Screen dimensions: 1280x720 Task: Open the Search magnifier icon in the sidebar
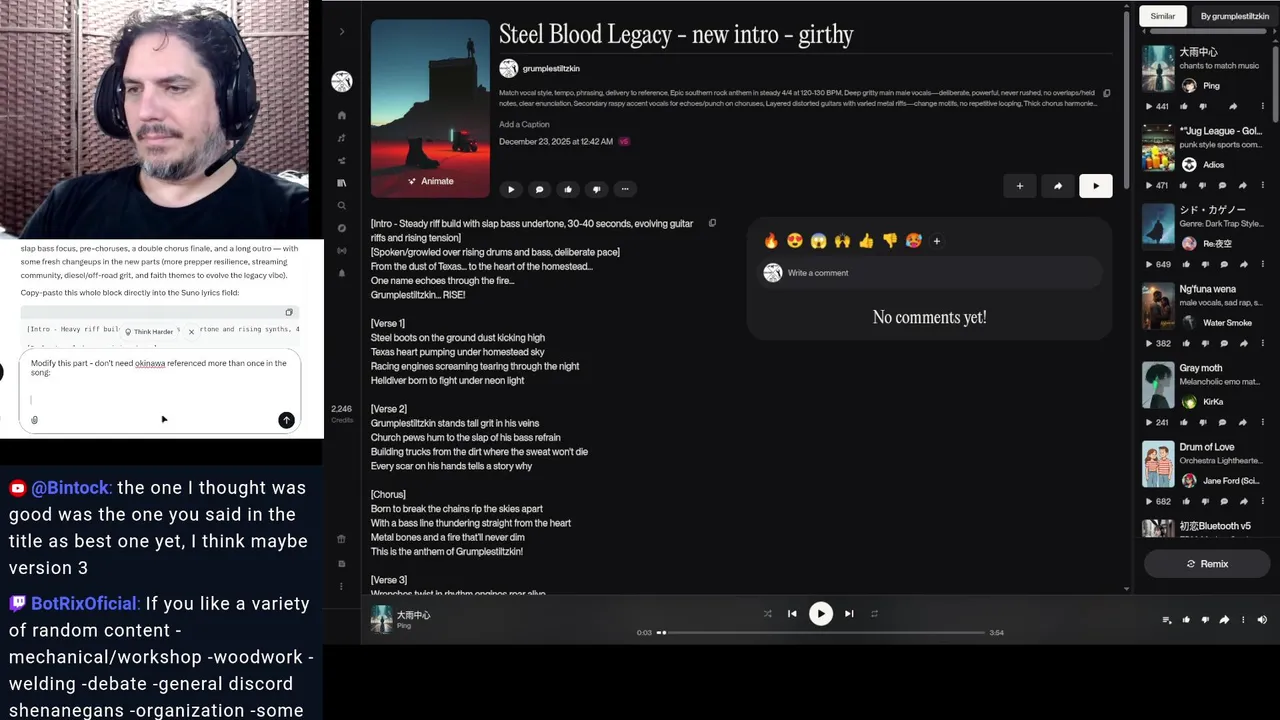(342, 206)
